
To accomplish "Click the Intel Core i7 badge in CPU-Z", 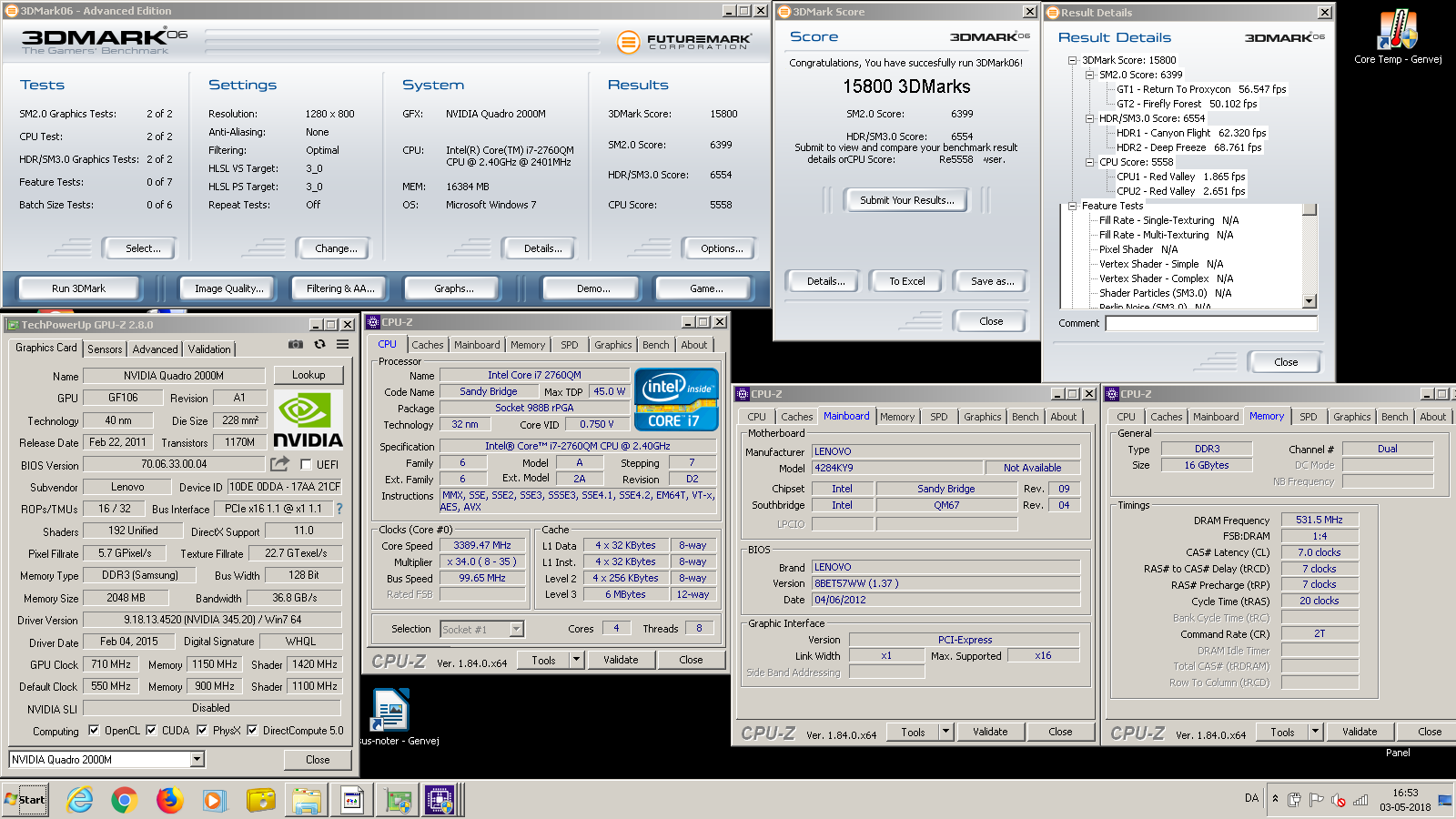I will [x=676, y=399].
